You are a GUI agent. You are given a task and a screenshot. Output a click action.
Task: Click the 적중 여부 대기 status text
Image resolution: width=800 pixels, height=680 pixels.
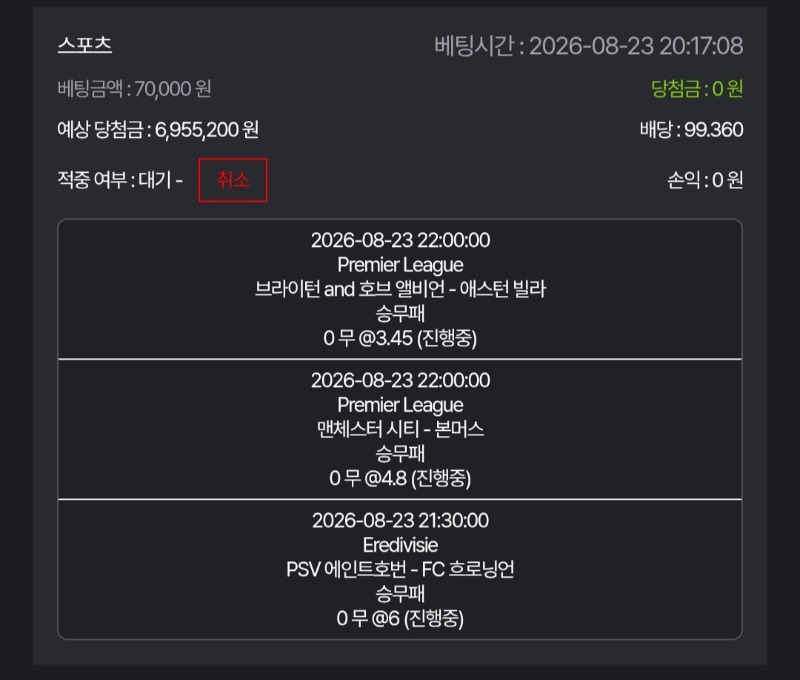click(x=120, y=180)
